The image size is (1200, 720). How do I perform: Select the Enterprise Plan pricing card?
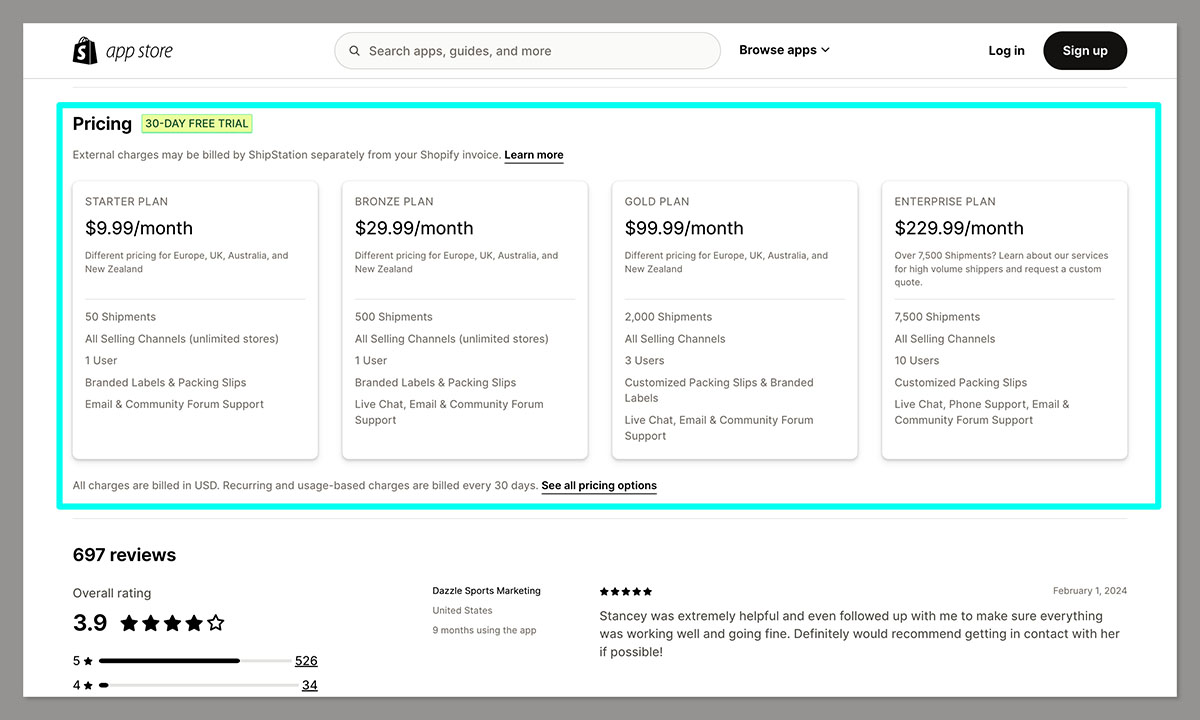point(1004,320)
